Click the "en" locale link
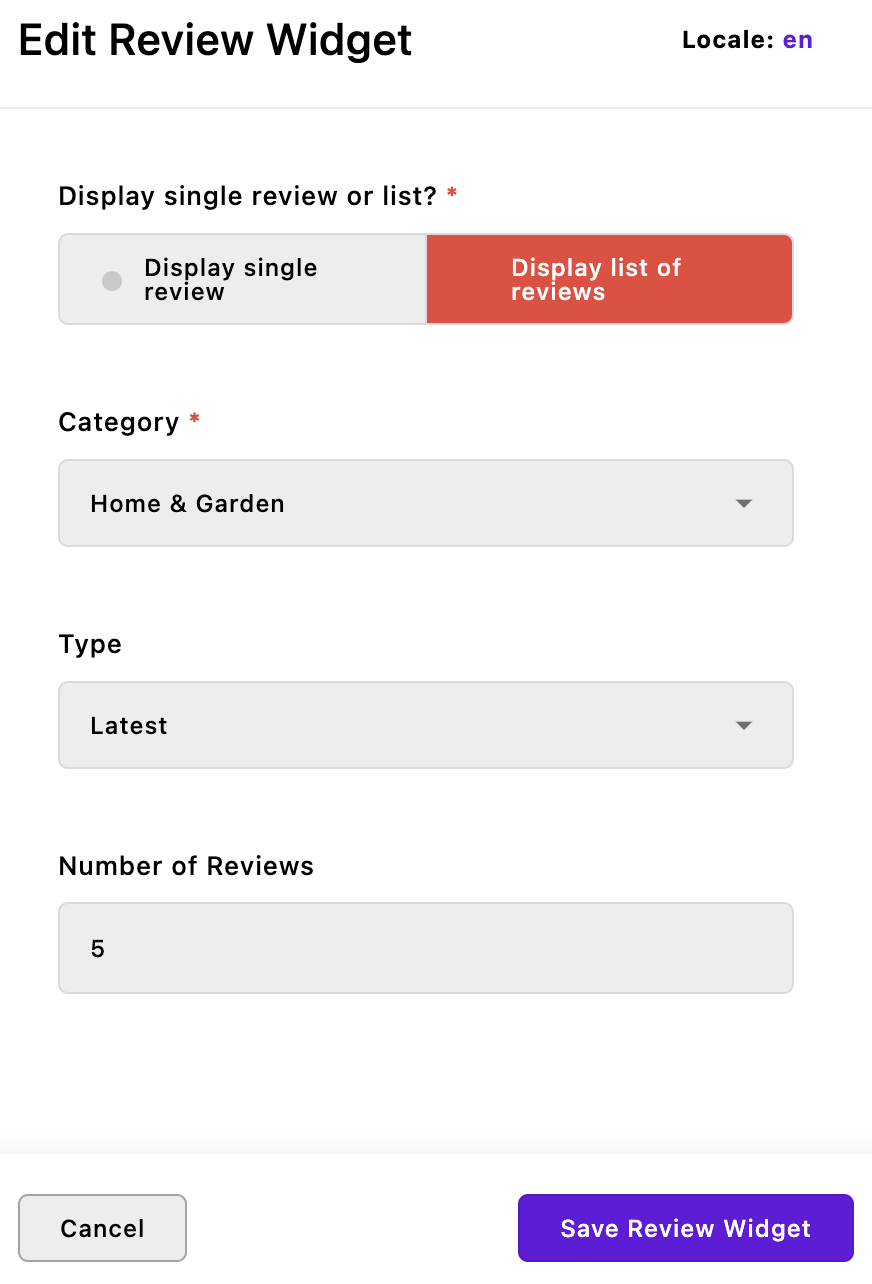The width and height of the screenshot is (872, 1284). click(798, 40)
